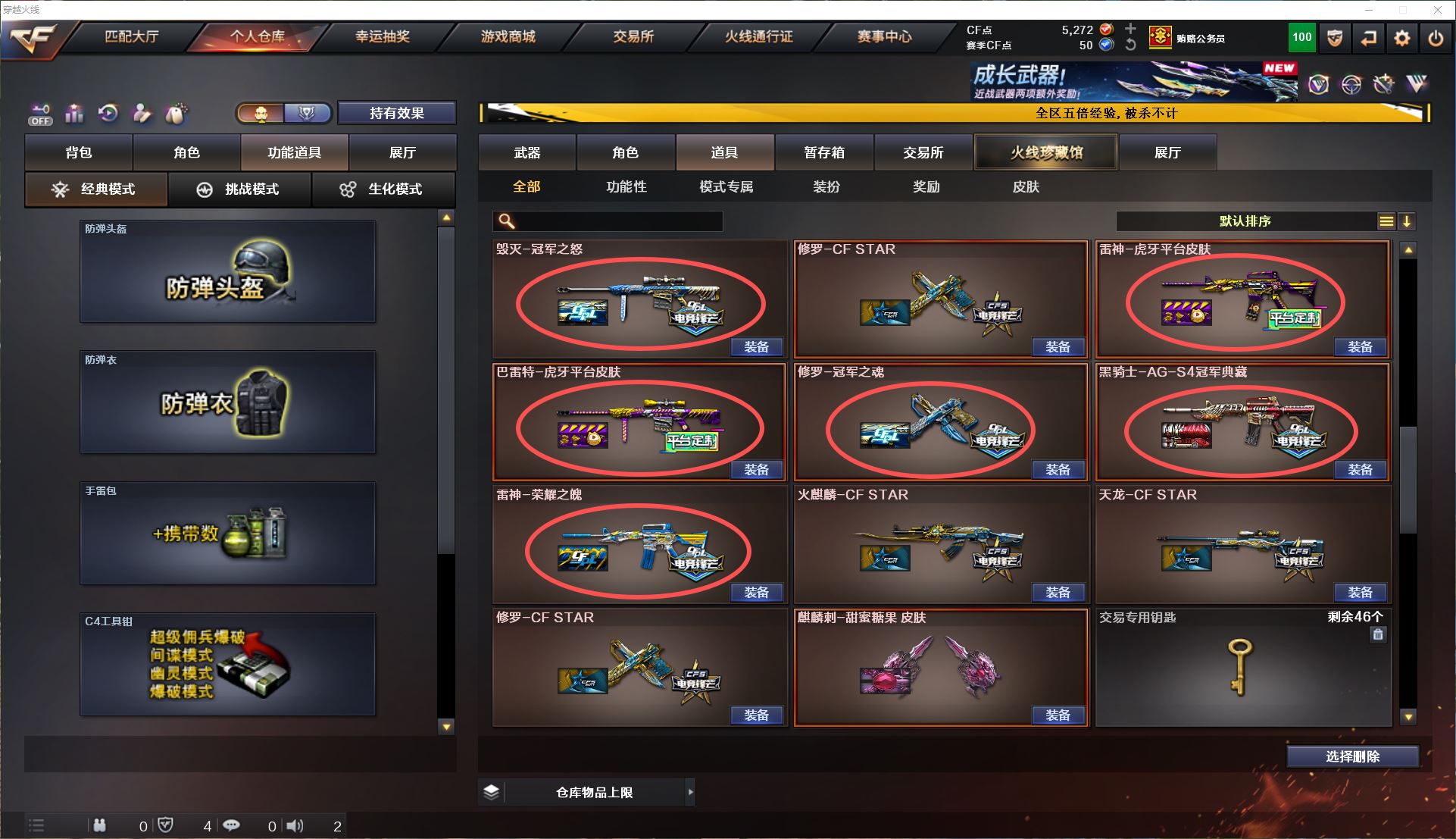Toggle sort direction arrow beside 默认排序

(x=1407, y=221)
